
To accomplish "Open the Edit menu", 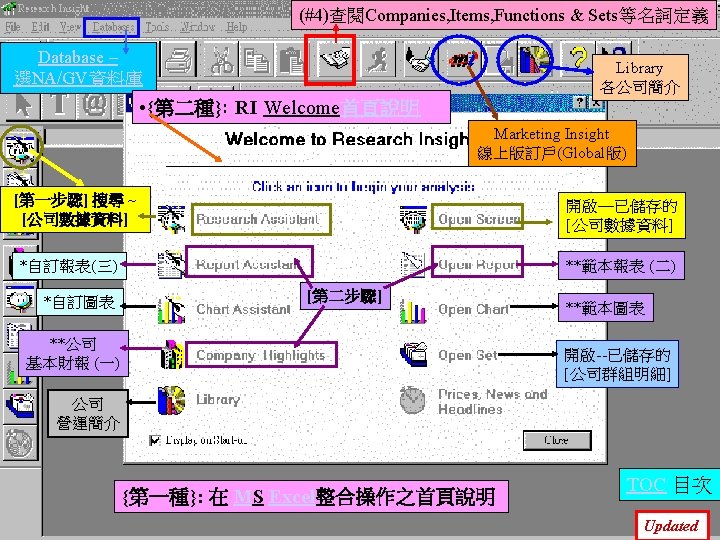I will 40,27.
